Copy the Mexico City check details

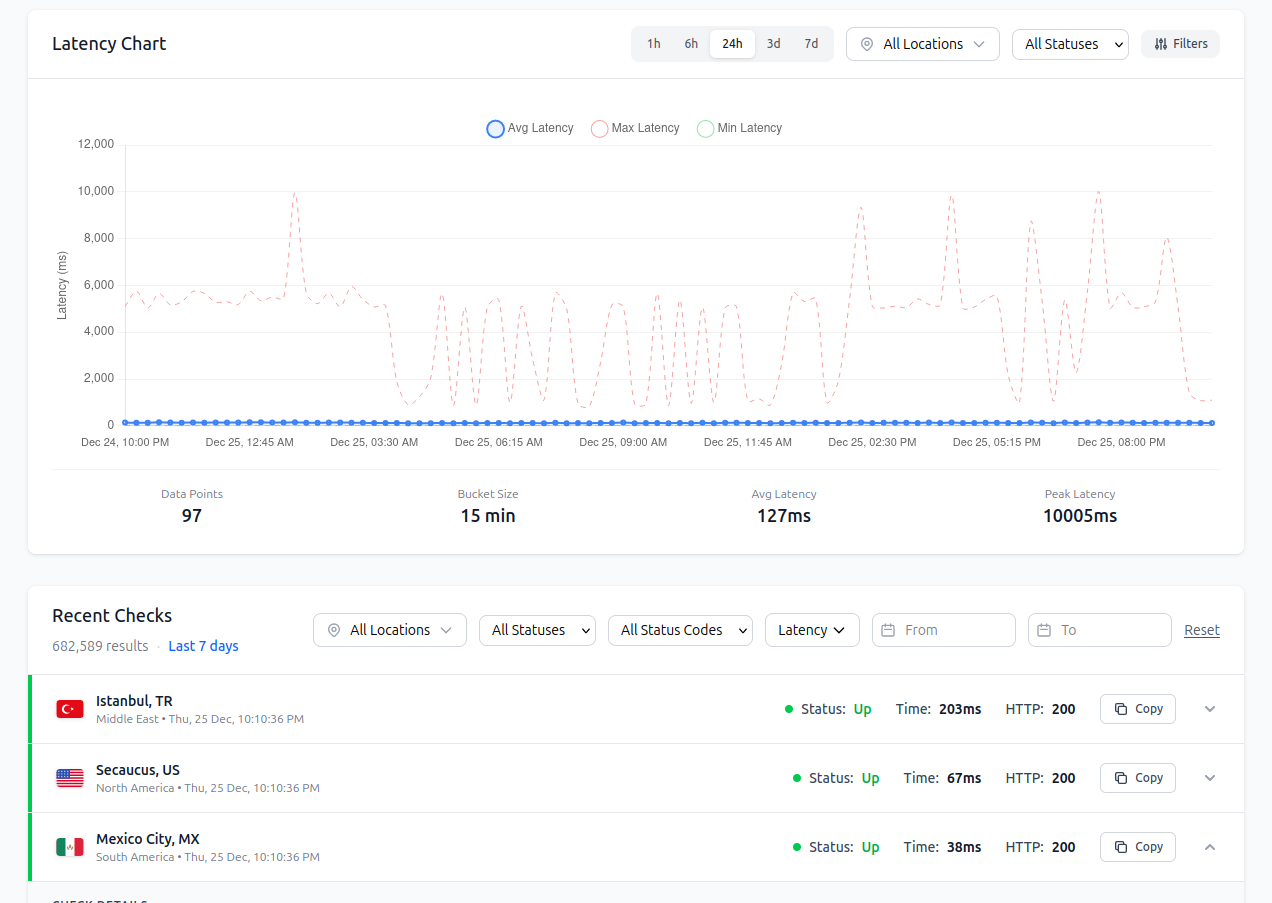(x=1137, y=846)
